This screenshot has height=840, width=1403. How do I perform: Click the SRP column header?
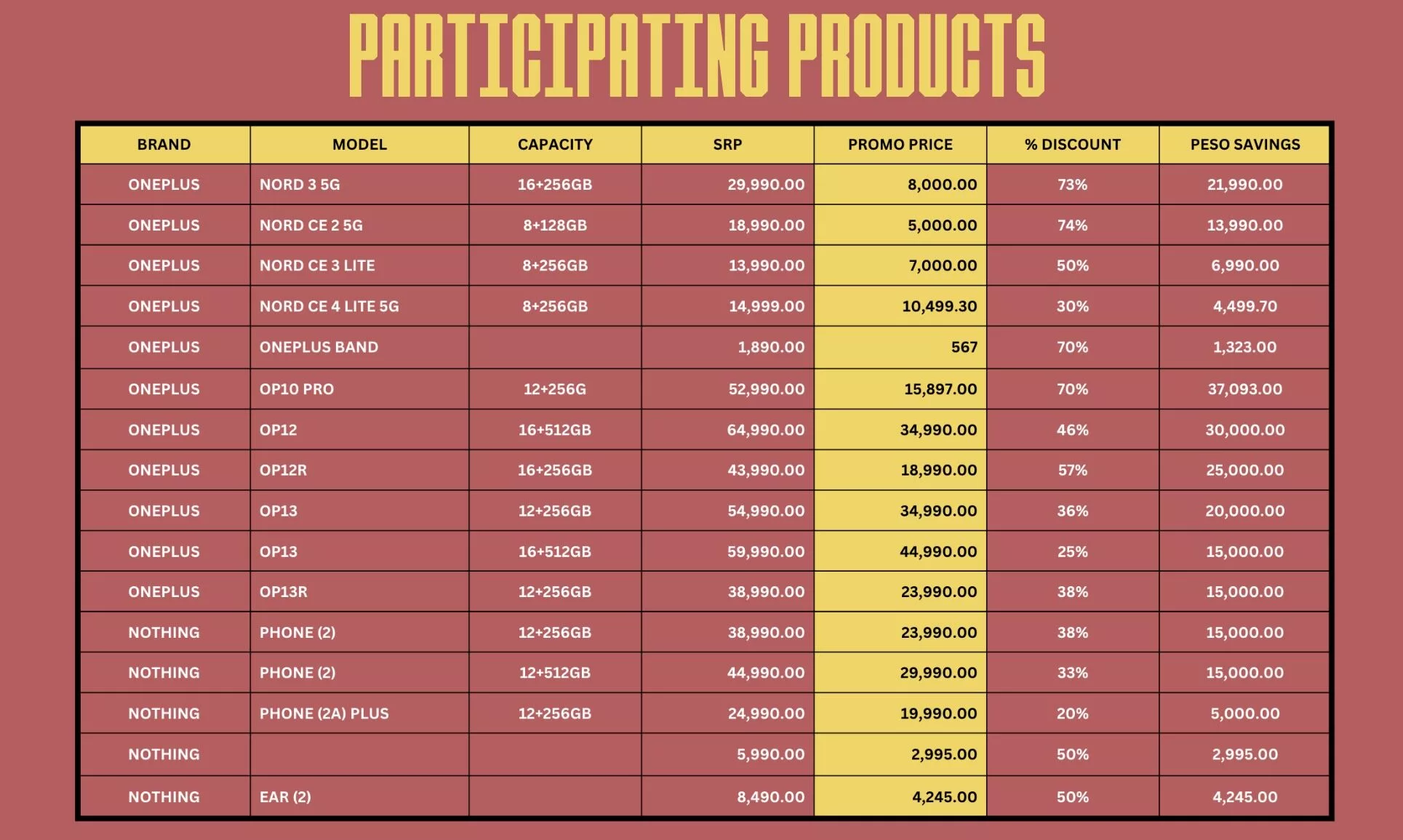[727, 144]
